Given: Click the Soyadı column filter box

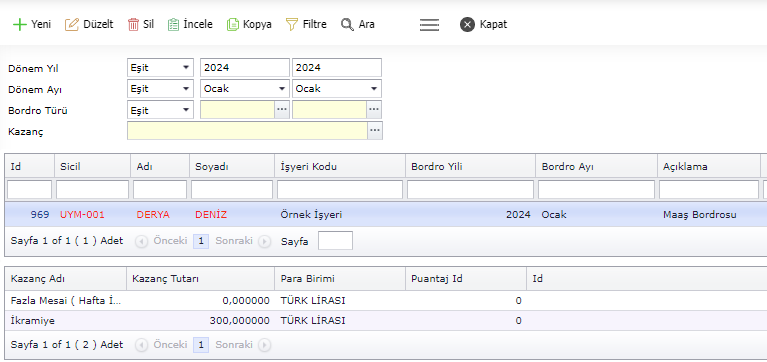Looking at the screenshot, I should pos(232,189).
